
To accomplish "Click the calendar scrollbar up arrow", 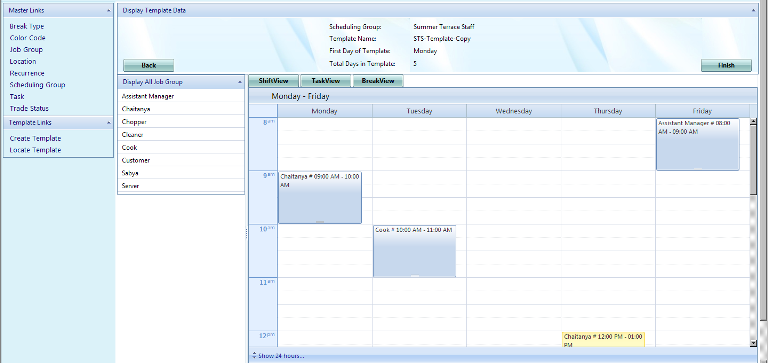I will pyautogui.click(x=753, y=121).
